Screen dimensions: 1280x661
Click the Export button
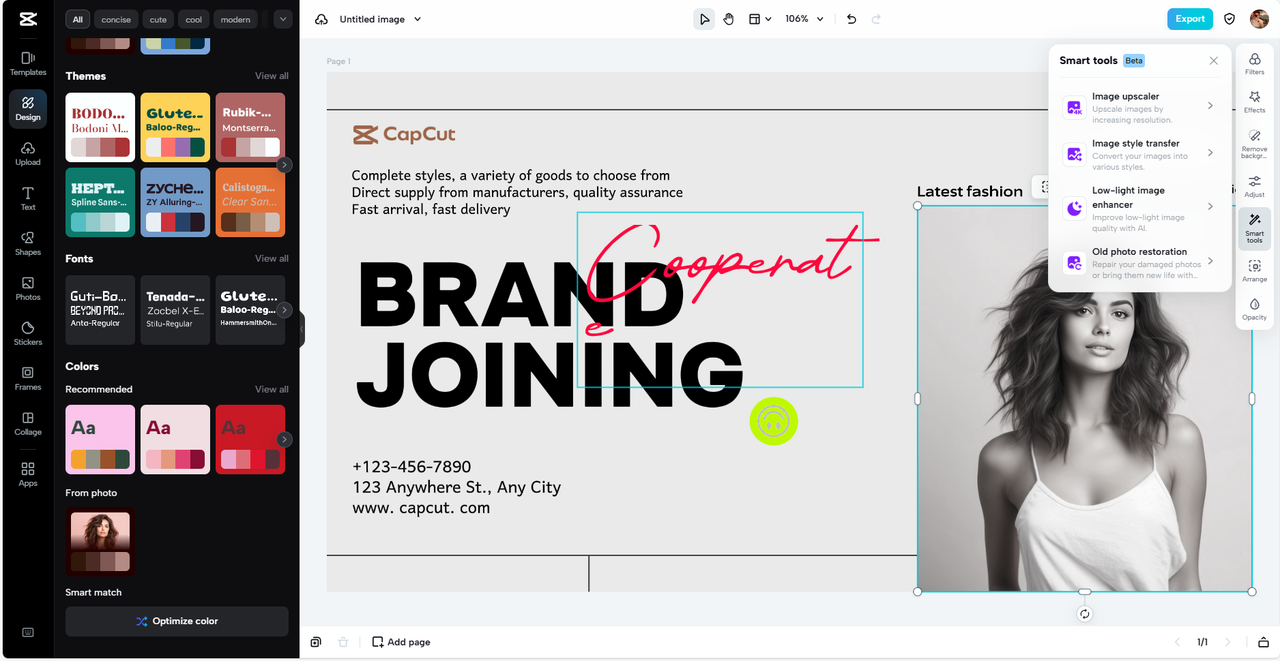[1190, 19]
